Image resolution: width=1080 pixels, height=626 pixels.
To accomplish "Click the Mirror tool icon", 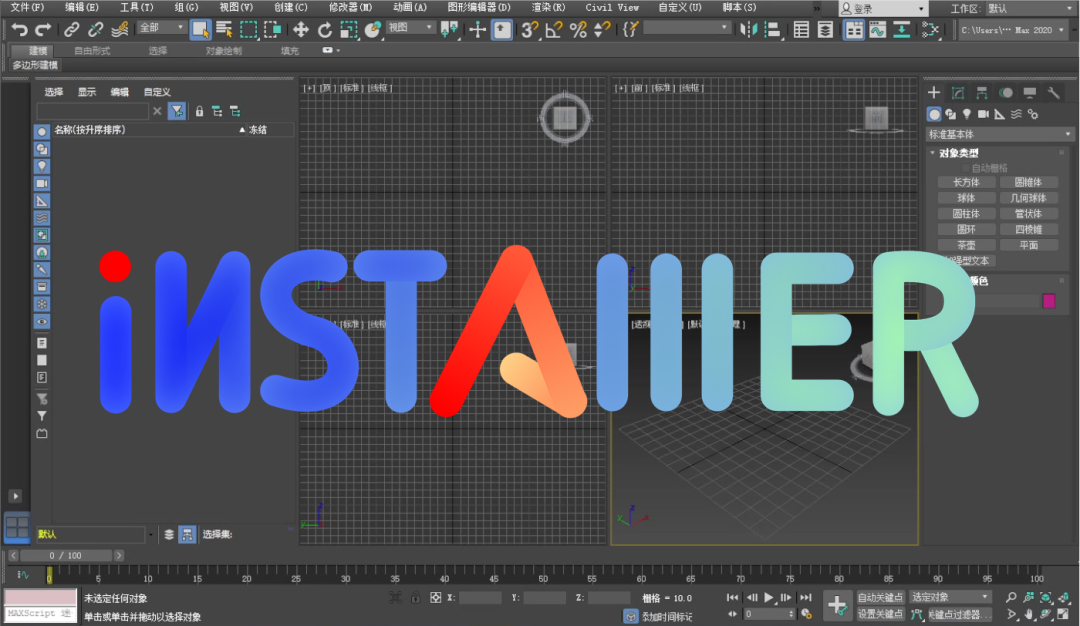I will (748, 30).
